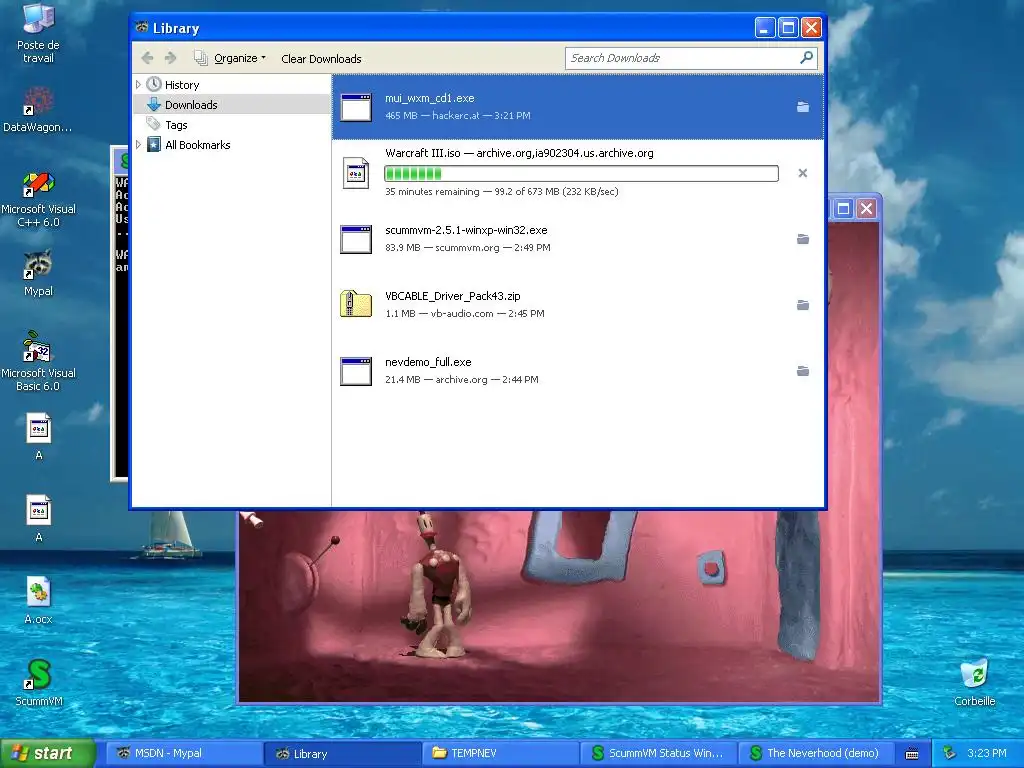Click the Windows start button

[47, 753]
